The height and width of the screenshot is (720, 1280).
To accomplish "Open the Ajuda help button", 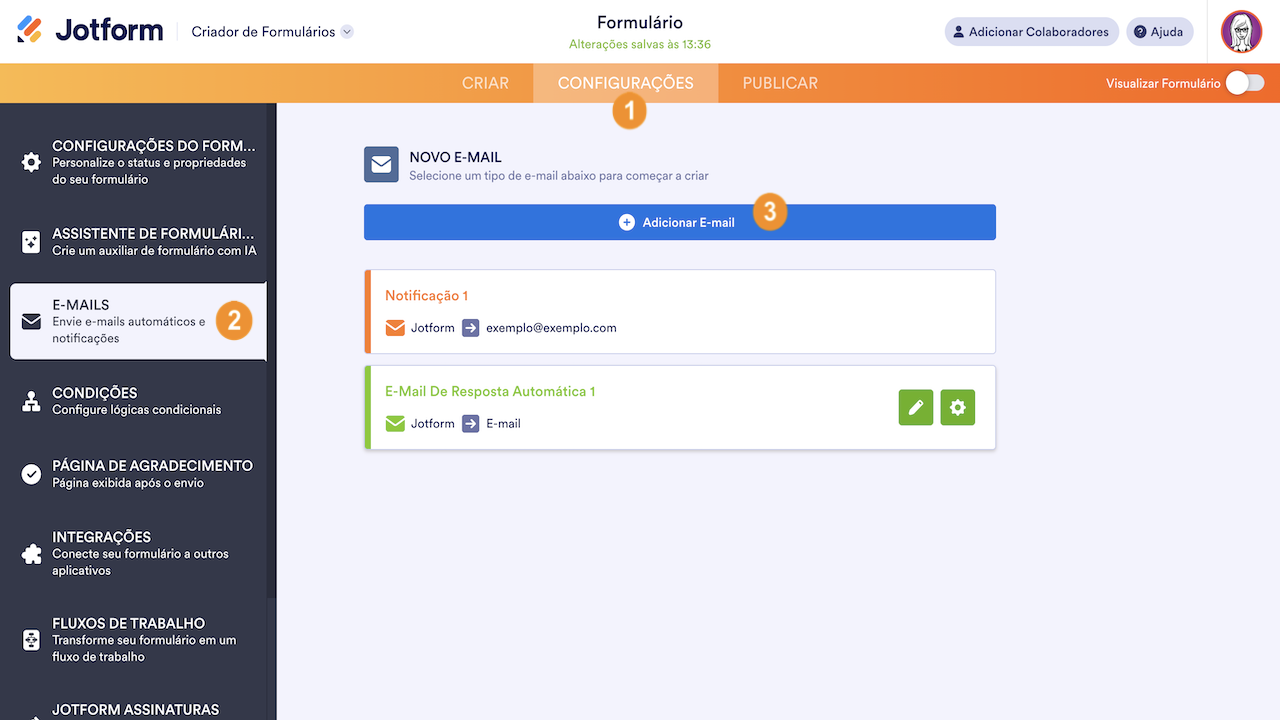I will 1159,32.
